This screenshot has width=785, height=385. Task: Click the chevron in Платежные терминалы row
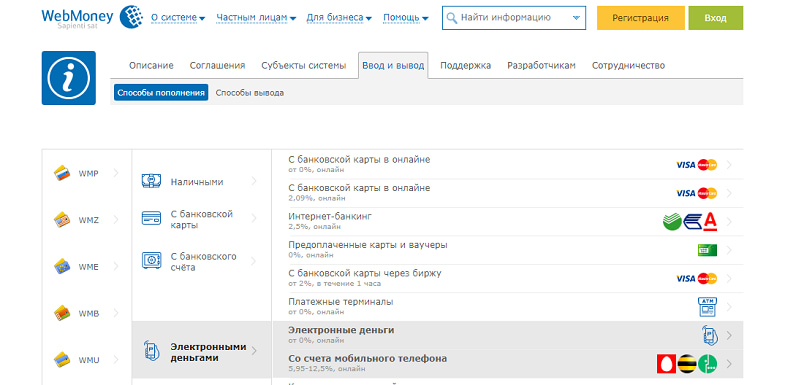pos(729,306)
